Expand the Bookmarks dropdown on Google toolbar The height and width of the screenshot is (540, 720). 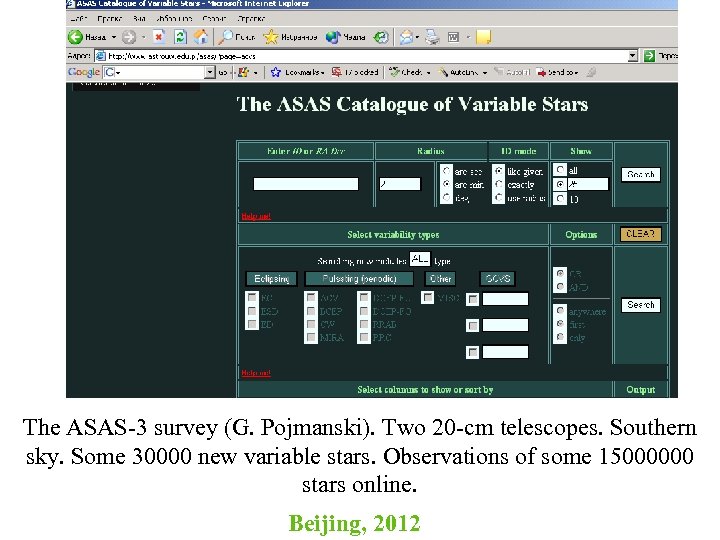click(323, 73)
